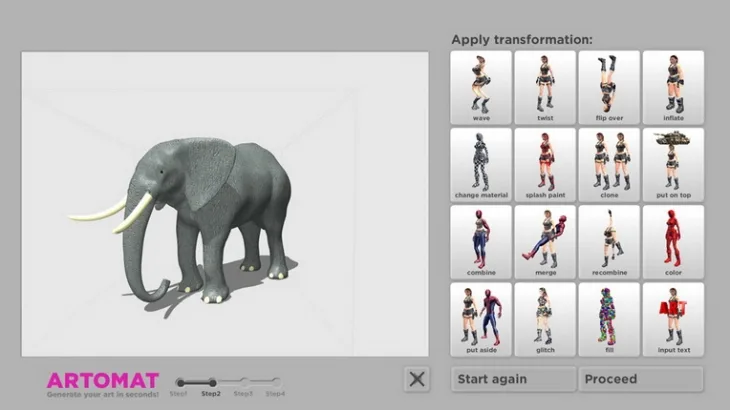Apply the combine transformation
Screen dimensions: 730x410
481,242
